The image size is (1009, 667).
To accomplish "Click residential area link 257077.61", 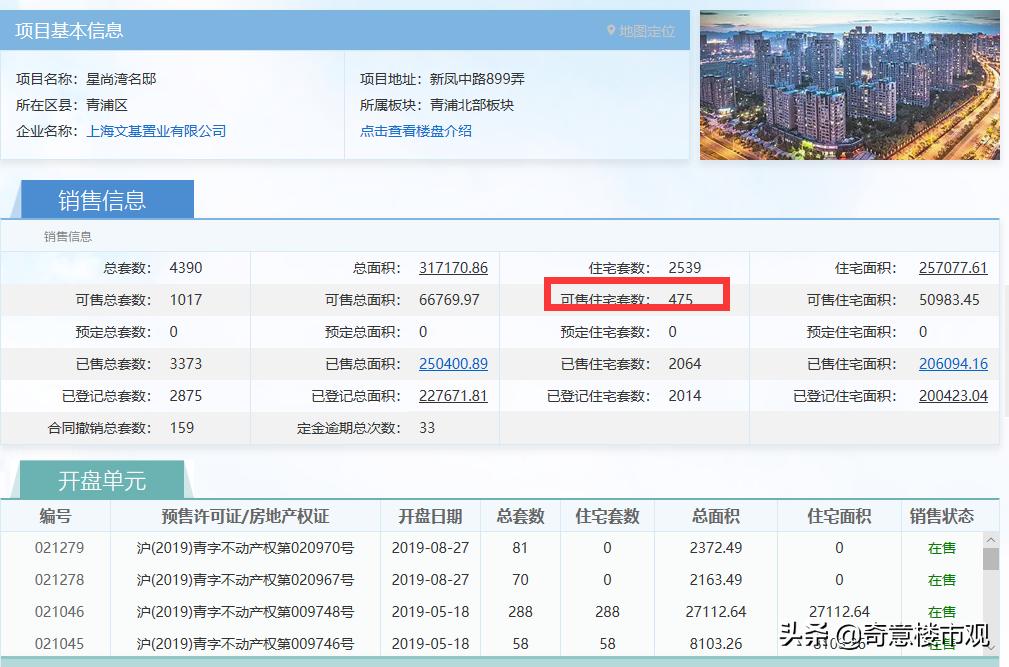I will tap(953, 268).
